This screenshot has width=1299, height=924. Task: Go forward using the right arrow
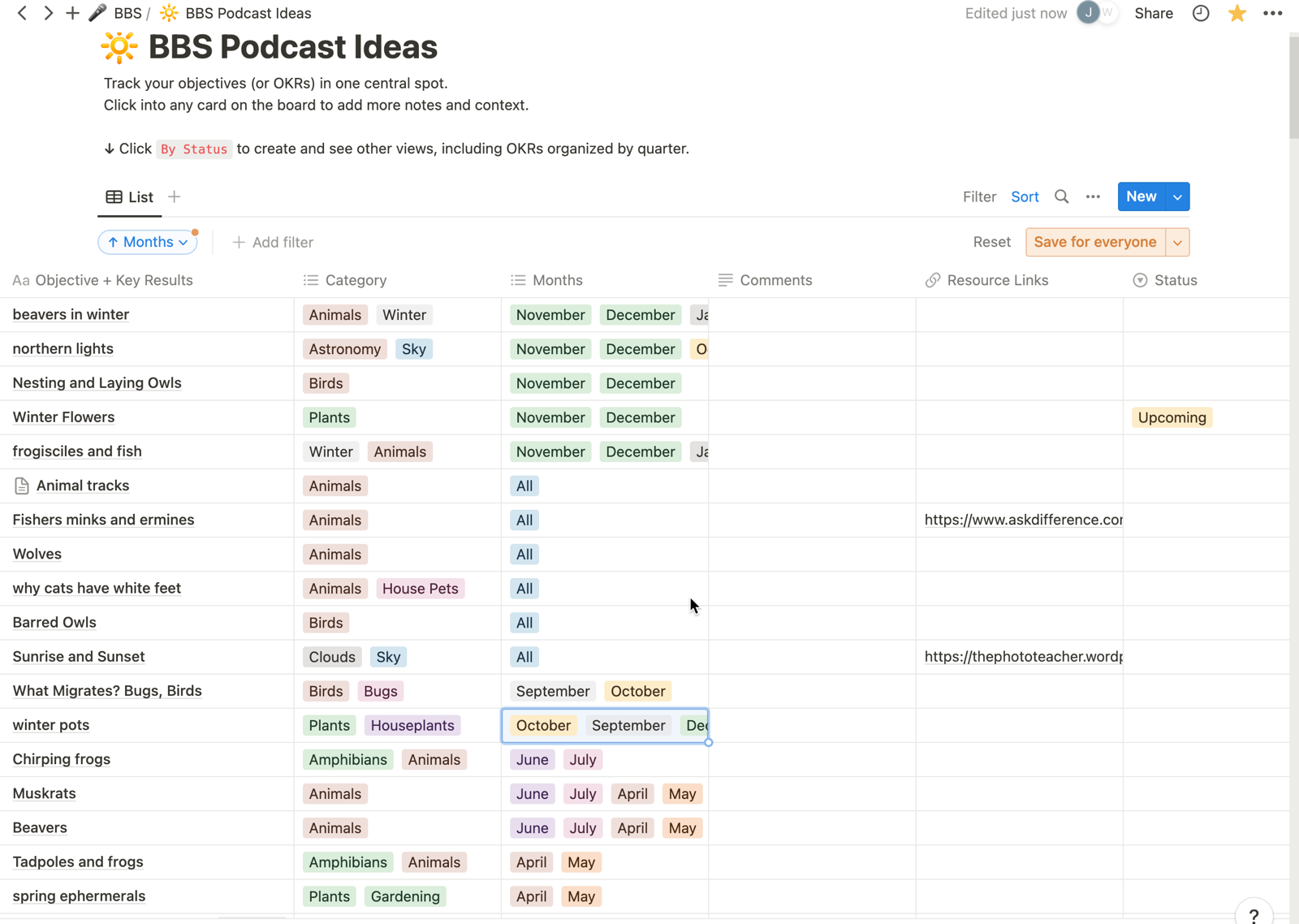click(48, 13)
